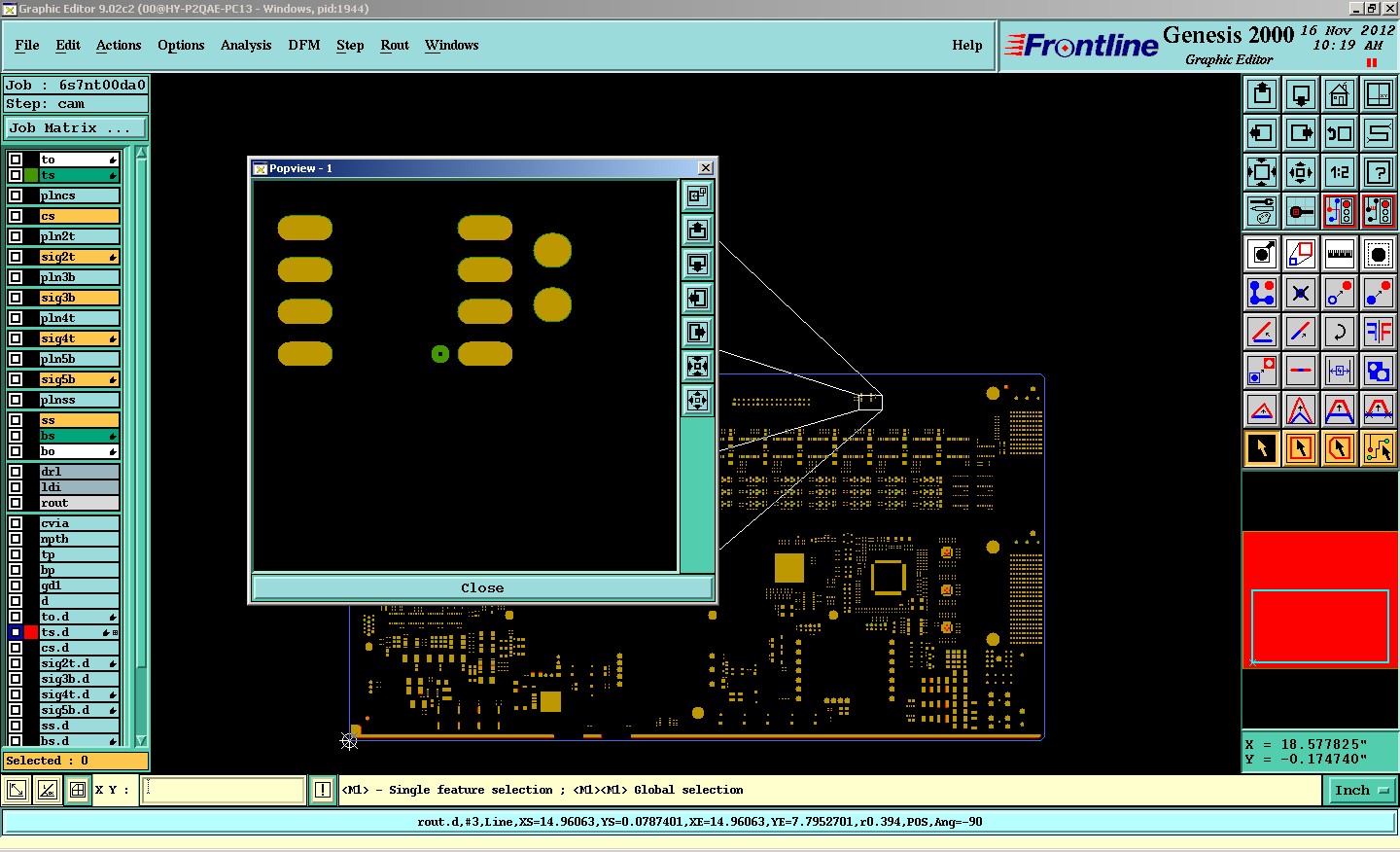The height and width of the screenshot is (852, 1400).
Task: Click into the X Y coordinate input field
Action: (224, 790)
